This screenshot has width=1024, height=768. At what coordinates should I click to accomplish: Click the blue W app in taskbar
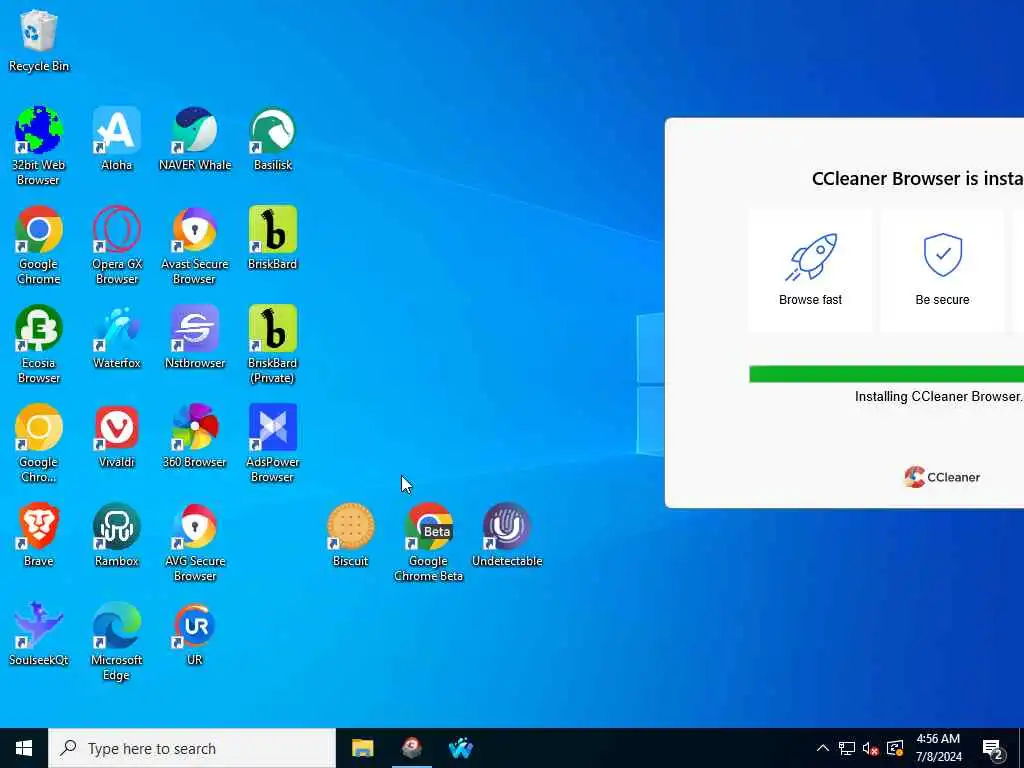click(460, 748)
